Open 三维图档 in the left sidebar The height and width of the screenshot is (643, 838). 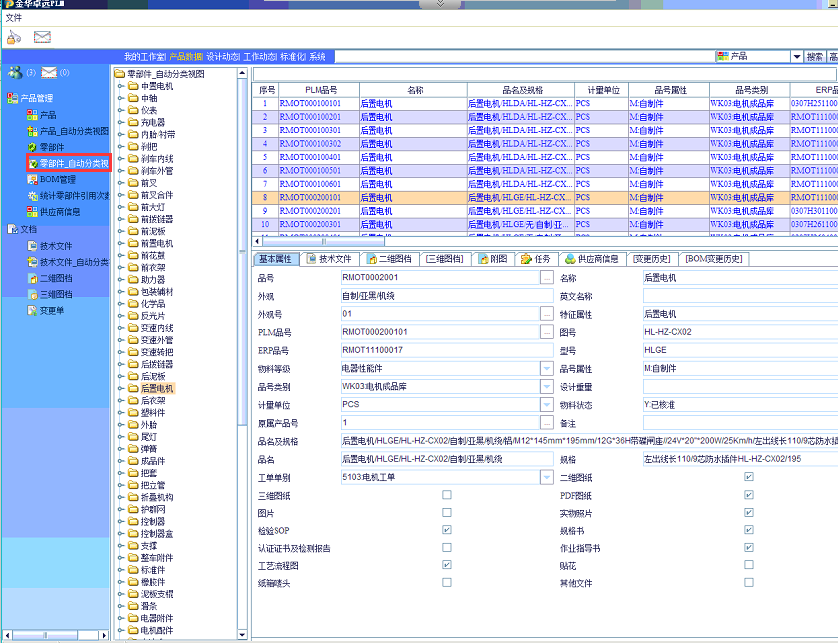click(x=55, y=294)
